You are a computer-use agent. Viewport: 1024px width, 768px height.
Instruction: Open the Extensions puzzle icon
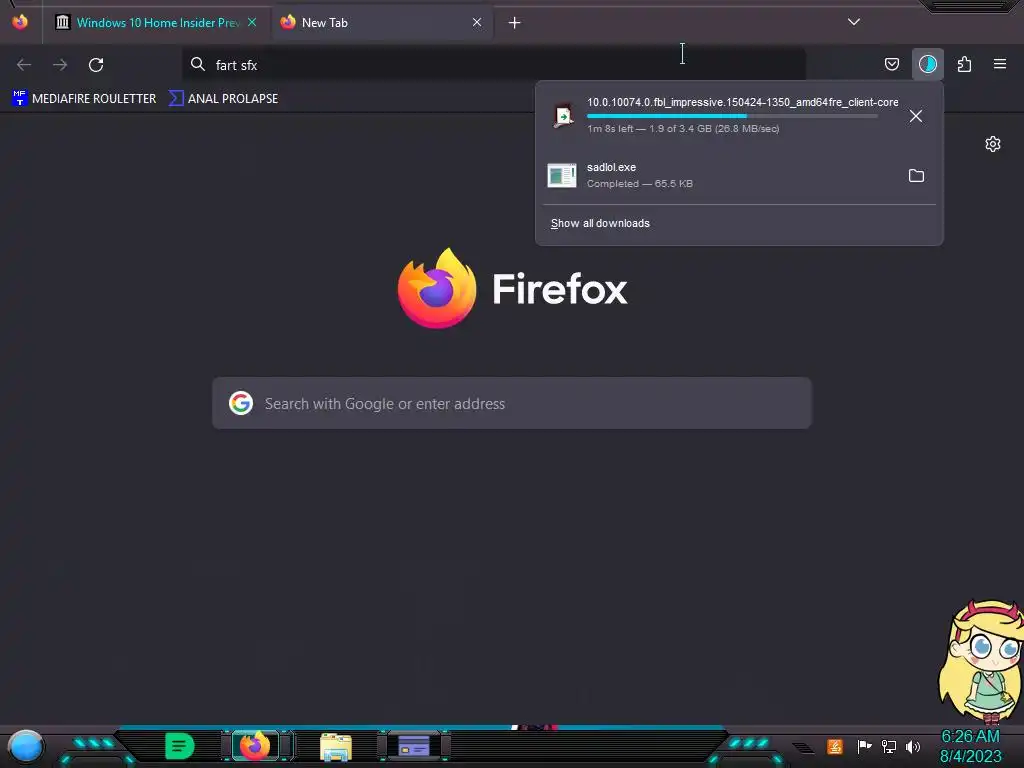[964, 64]
